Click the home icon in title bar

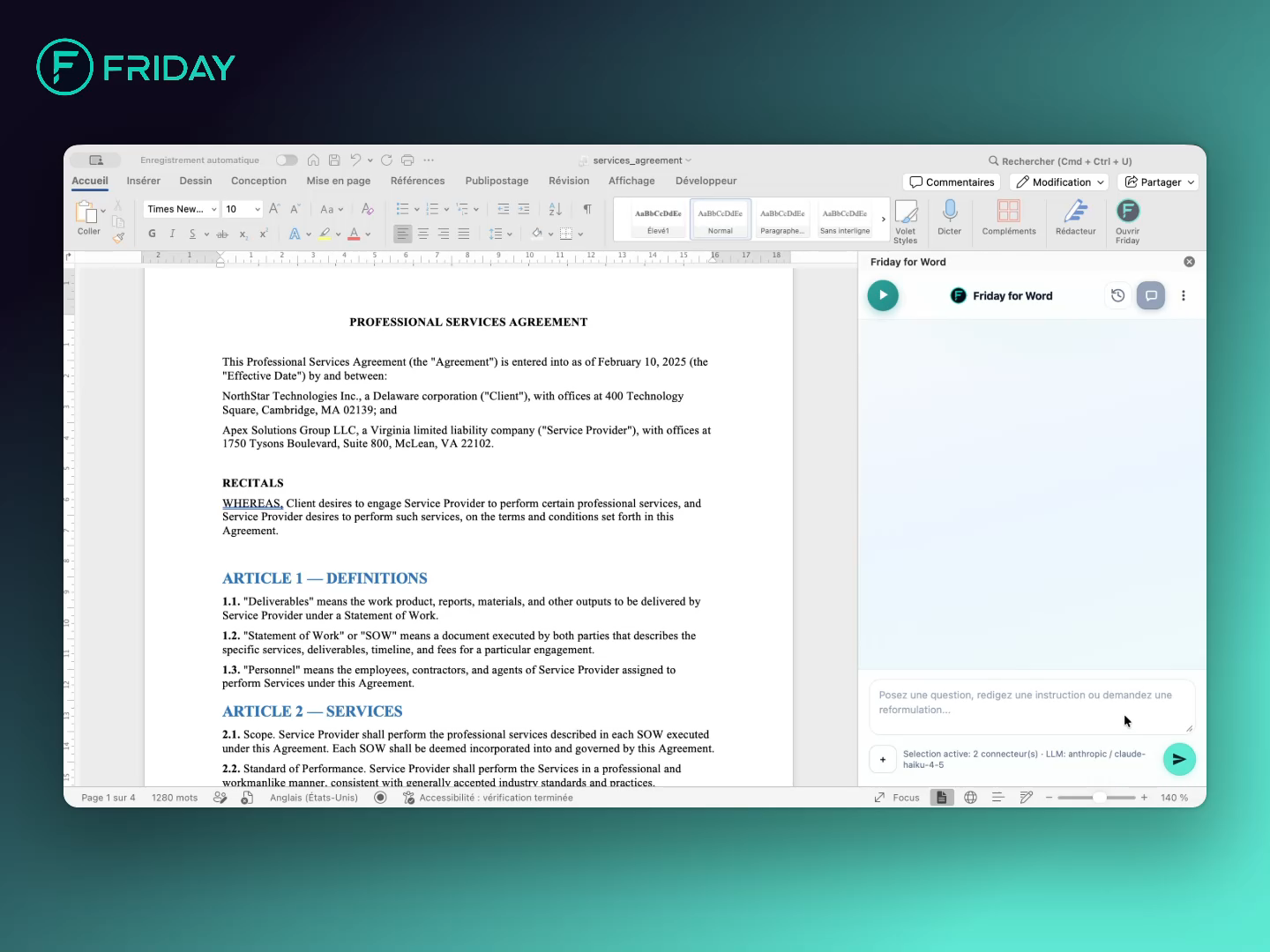click(x=313, y=160)
